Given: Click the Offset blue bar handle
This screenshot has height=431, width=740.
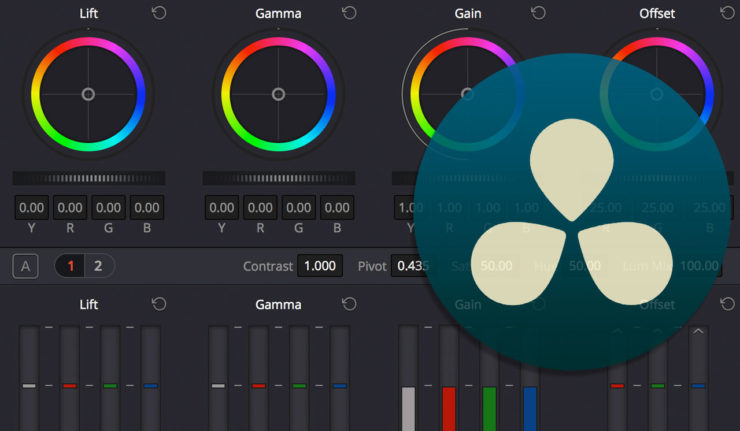Looking at the screenshot, I should [x=698, y=386].
